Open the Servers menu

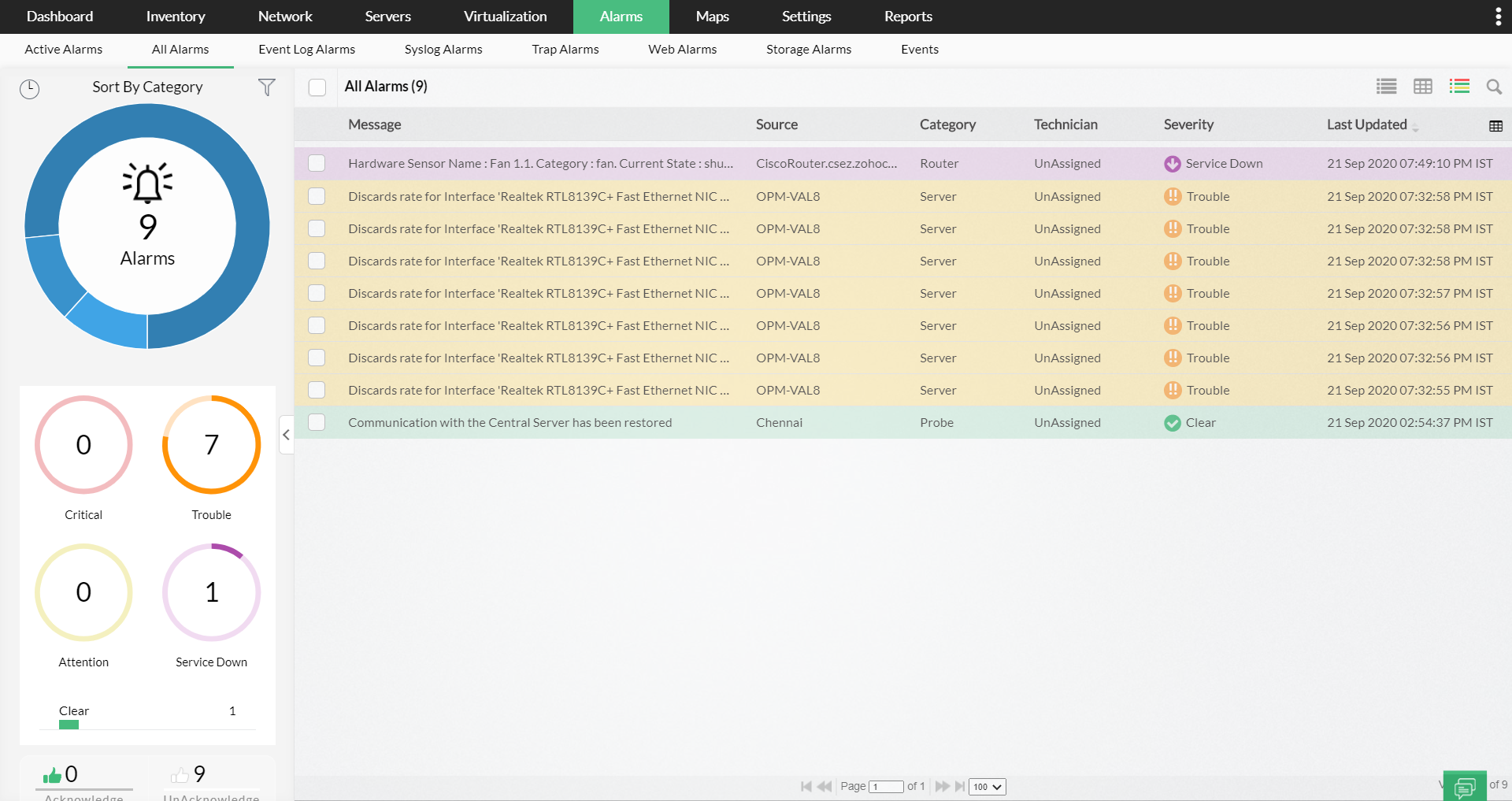(387, 17)
